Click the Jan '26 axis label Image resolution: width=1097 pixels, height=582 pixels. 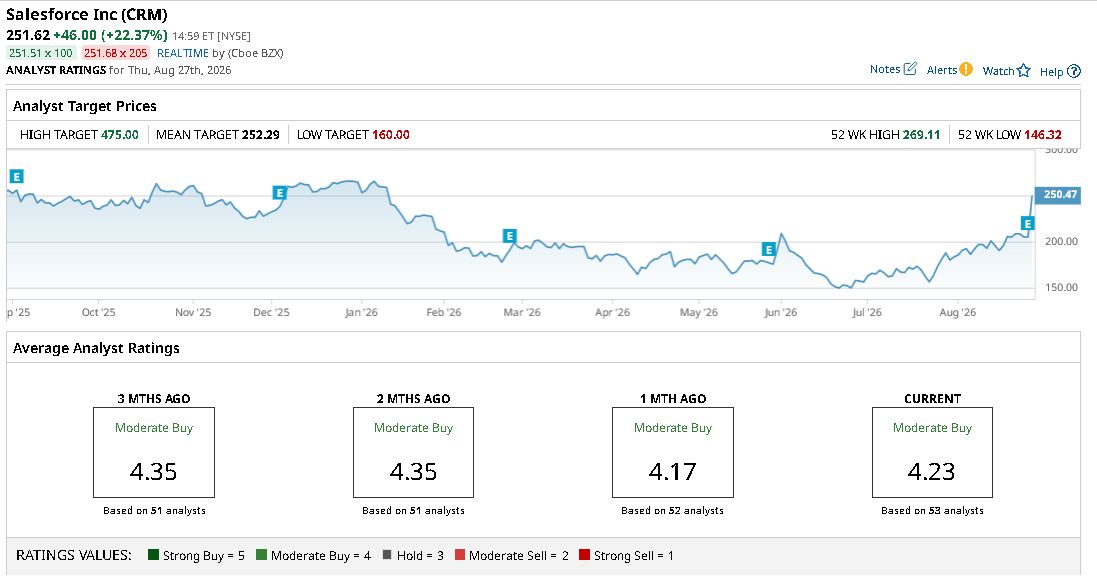click(x=361, y=313)
